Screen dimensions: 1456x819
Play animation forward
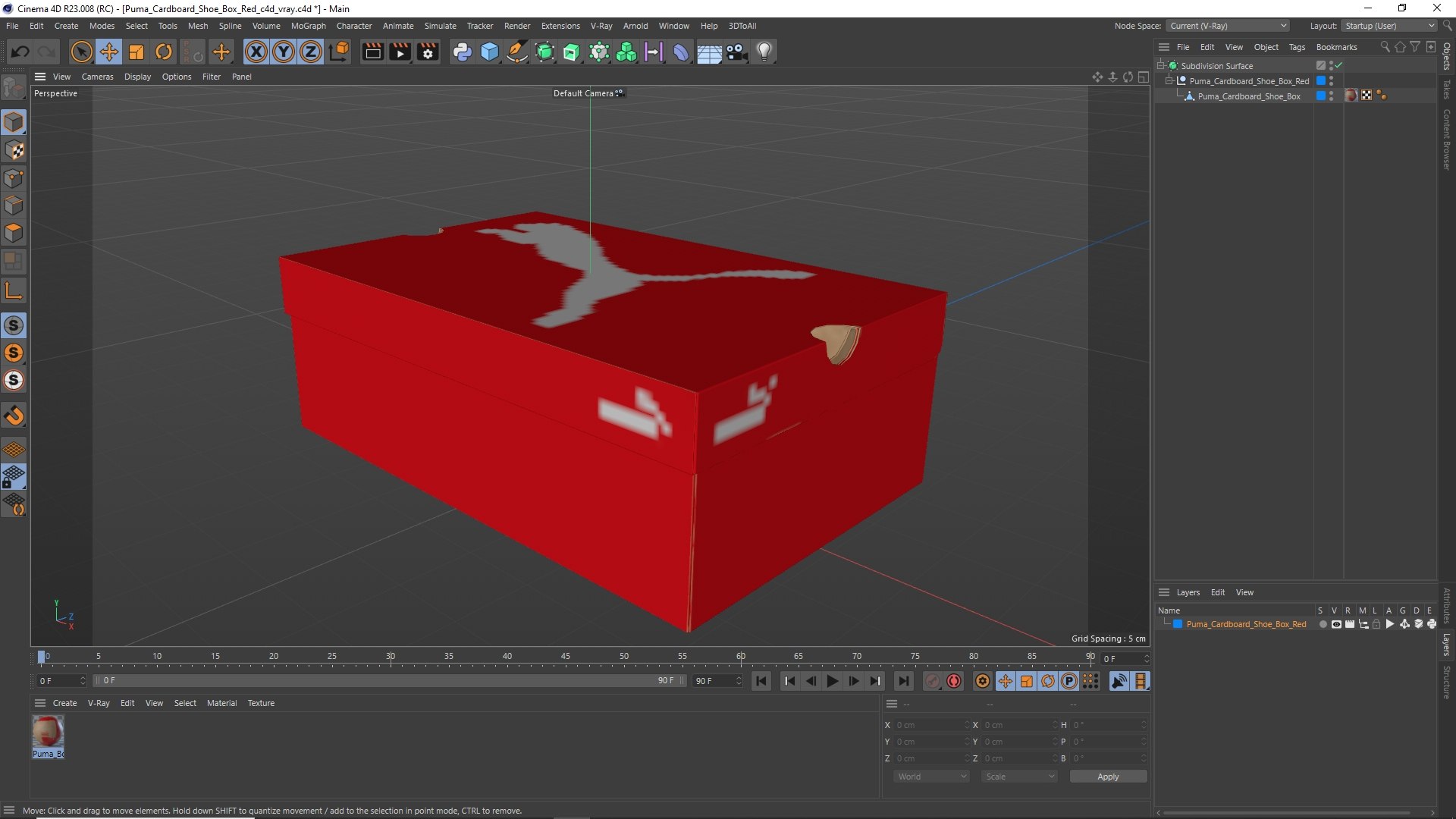click(x=832, y=681)
